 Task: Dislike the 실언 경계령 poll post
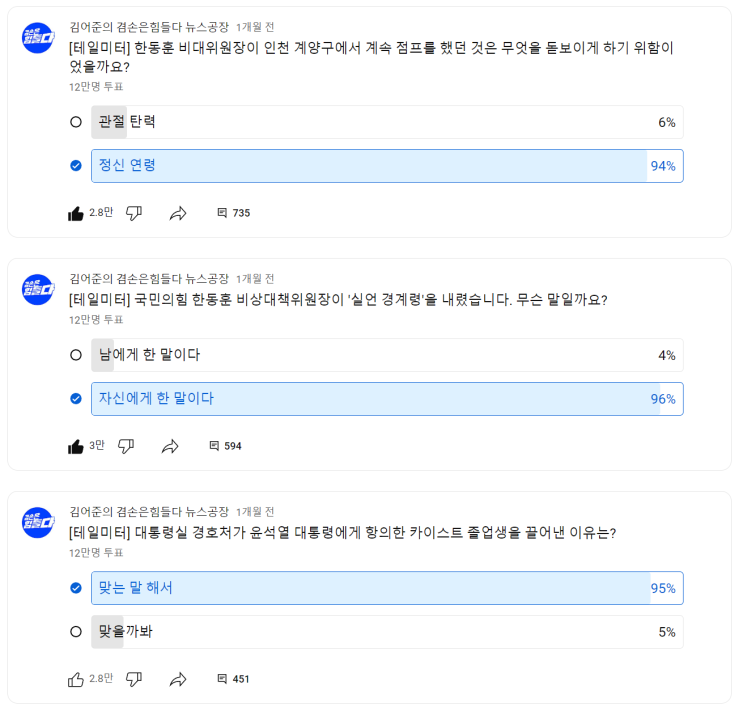tap(126, 446)
